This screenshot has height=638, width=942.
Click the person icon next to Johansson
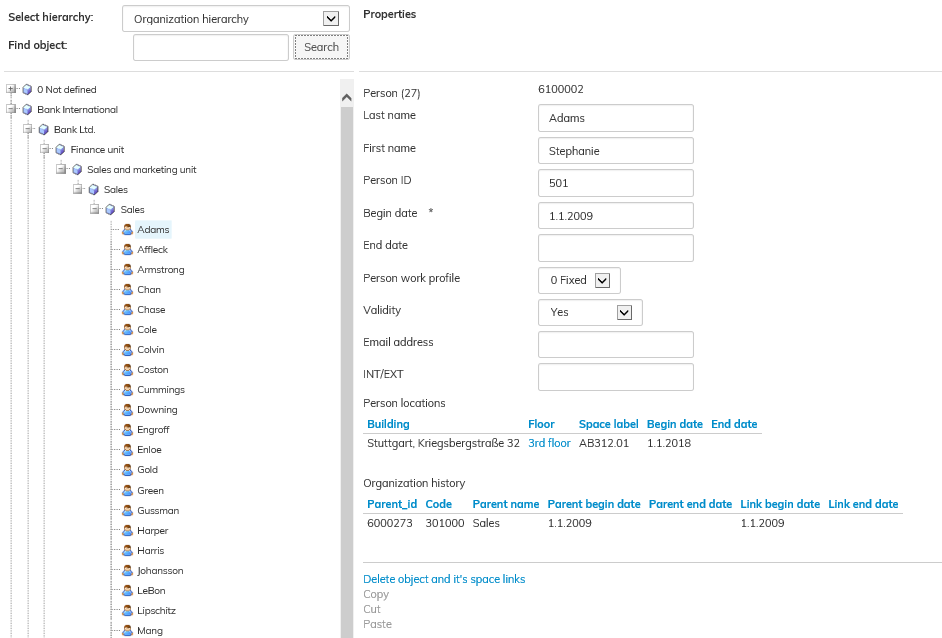[128, 571]
